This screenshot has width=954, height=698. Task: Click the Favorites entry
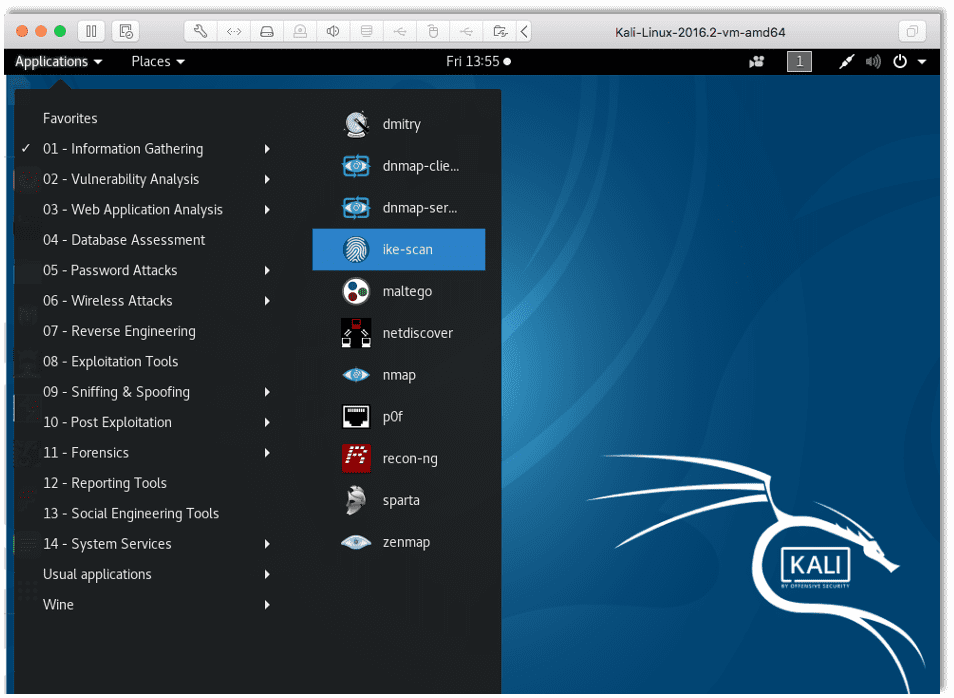[x=70, y=118]
